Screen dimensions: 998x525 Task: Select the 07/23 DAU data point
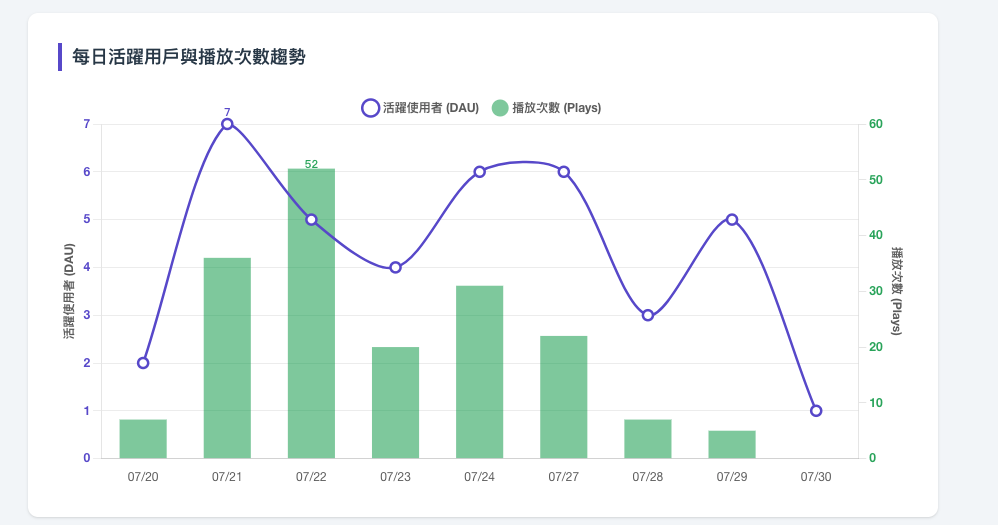(x=395, y=268)
